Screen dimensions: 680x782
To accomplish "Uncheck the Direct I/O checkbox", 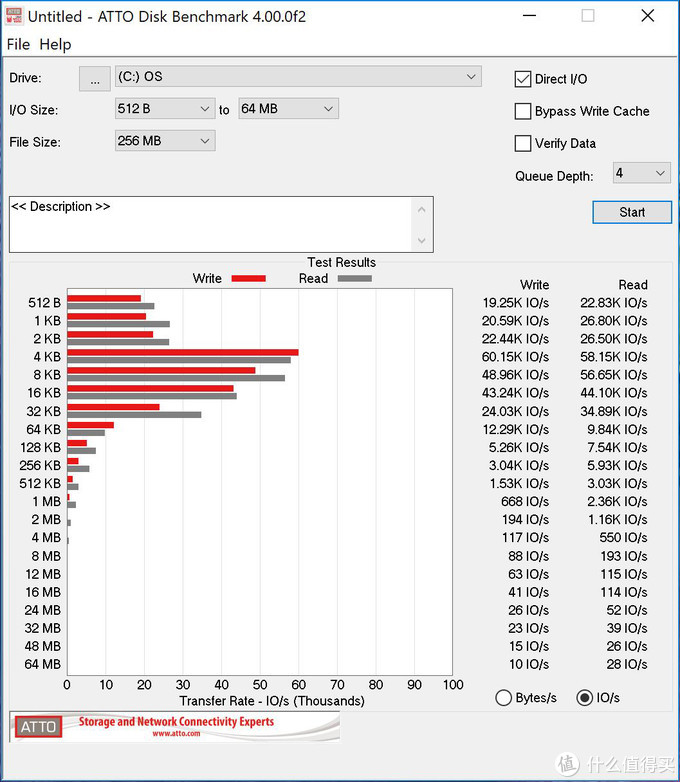I will coord(523,79).
